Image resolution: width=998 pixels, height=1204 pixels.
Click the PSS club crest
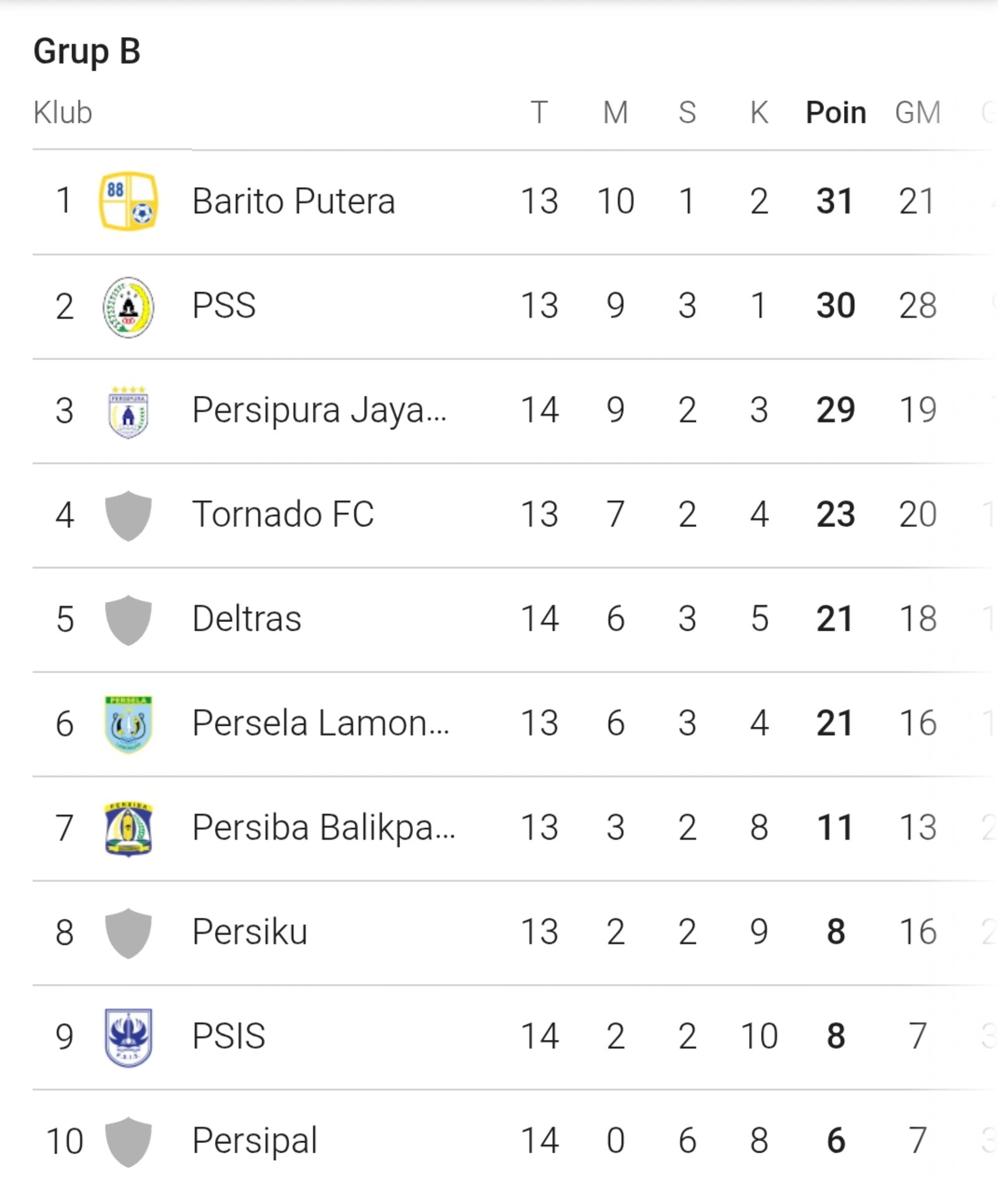point(128,307)
